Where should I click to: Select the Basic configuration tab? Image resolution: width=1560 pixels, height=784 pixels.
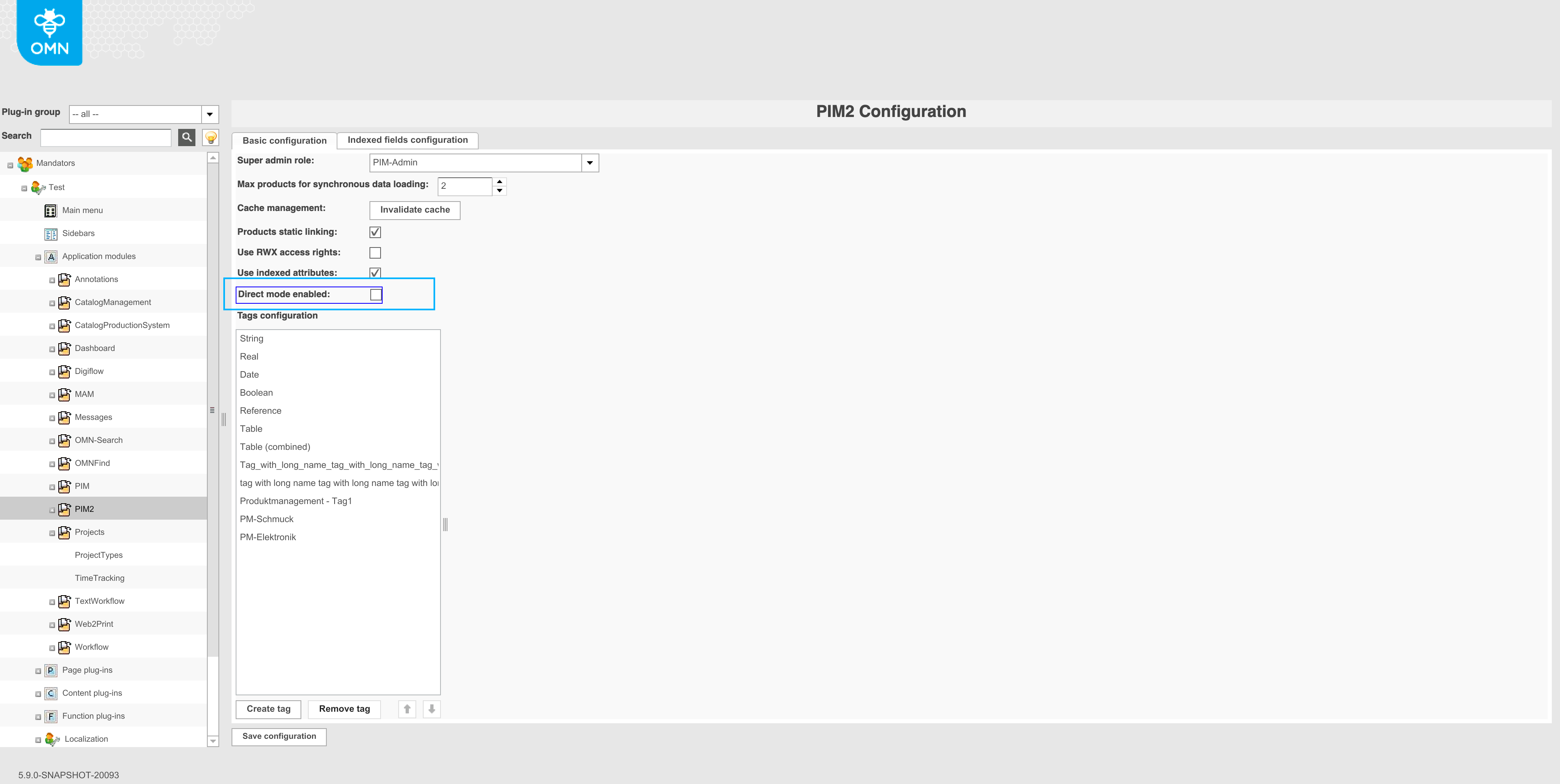pyautogui.click(x=284, y=140)
